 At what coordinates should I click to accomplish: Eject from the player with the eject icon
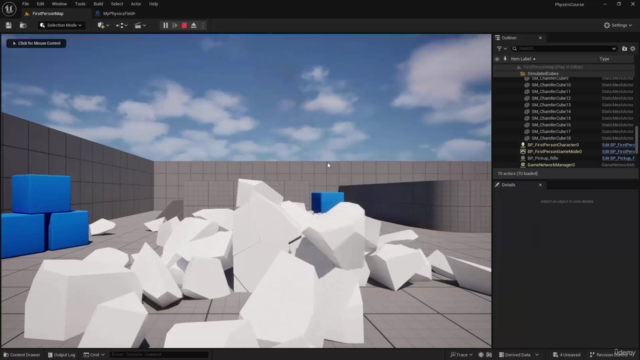193,25
